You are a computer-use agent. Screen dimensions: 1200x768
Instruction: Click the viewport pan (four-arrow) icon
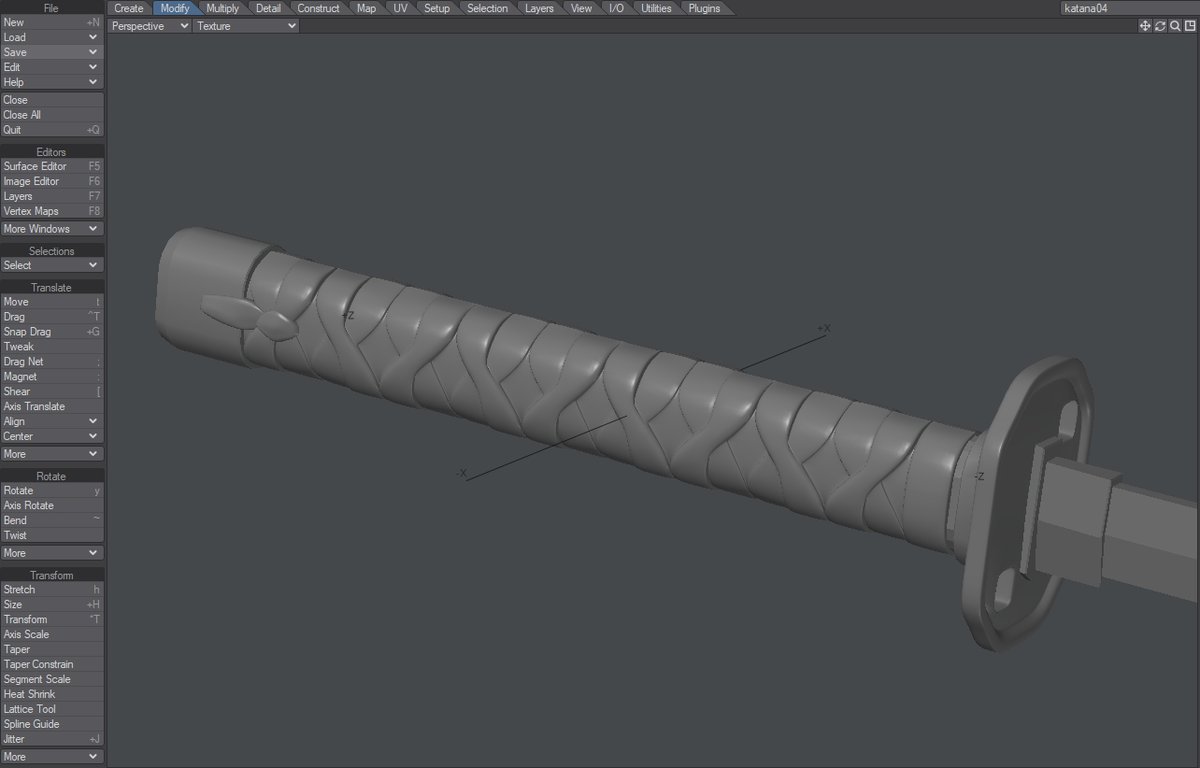tap(1145, 26)
